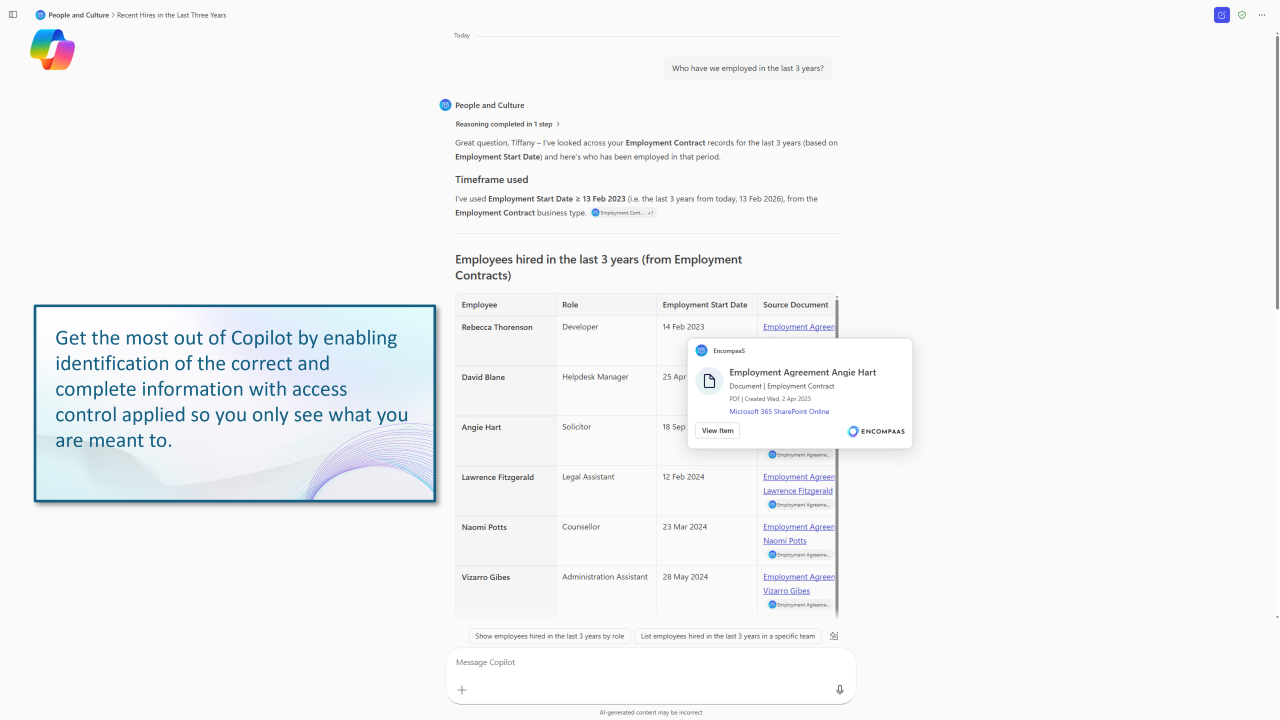Toggle the sidebar panel icon
The image size is (1280, 720).
point(13,15)
